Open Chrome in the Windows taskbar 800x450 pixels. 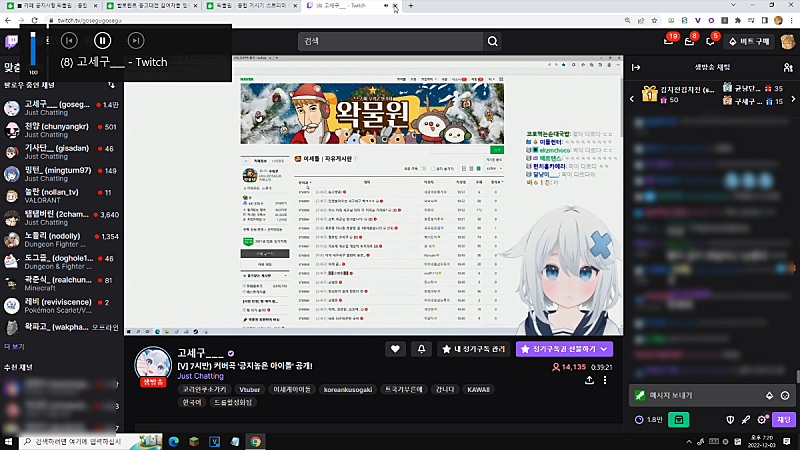pos(256,442)
